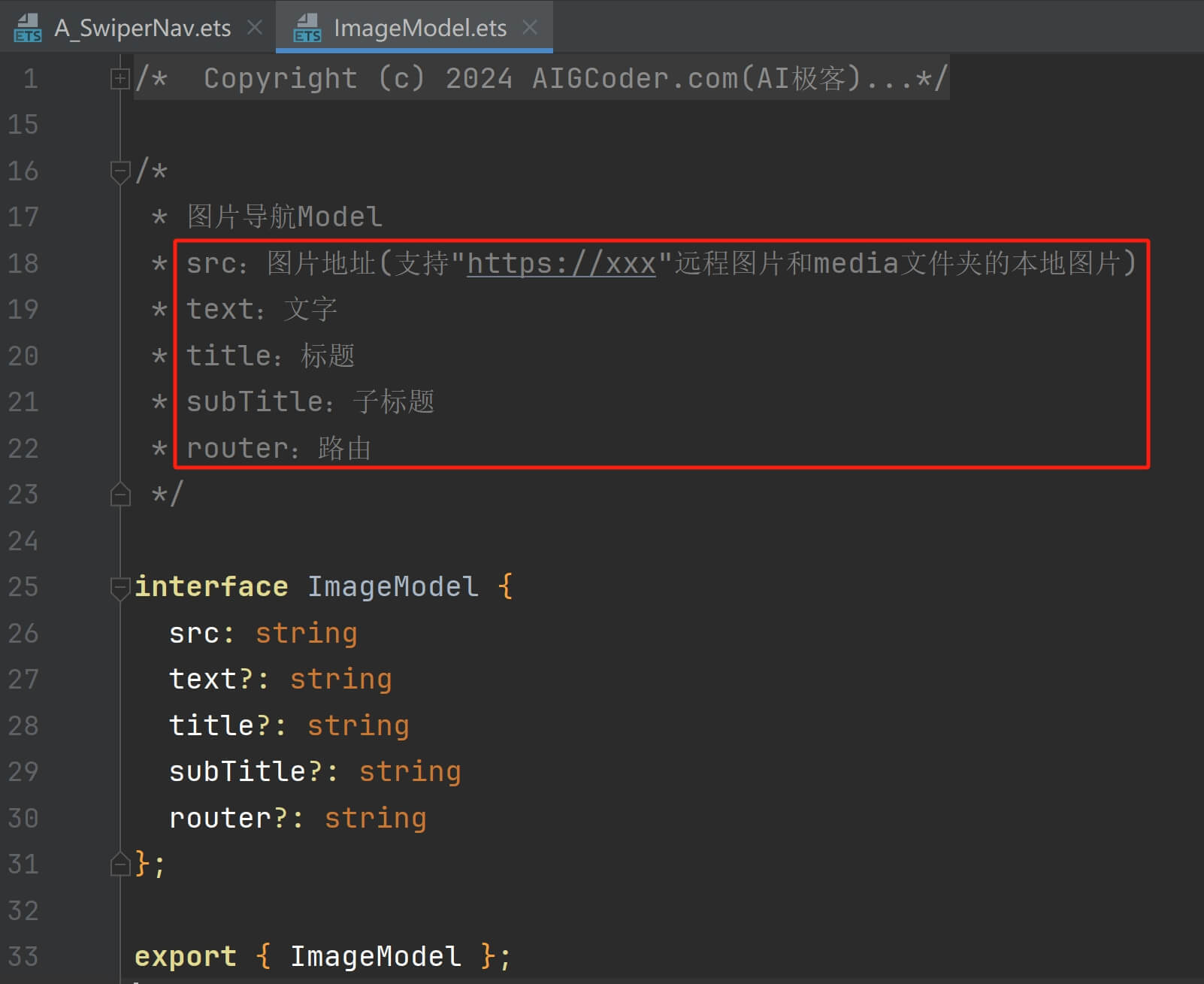Click 'router?: string' property on line 30
The height and width of the screenshot is (984, 1204).
(298, 818)
